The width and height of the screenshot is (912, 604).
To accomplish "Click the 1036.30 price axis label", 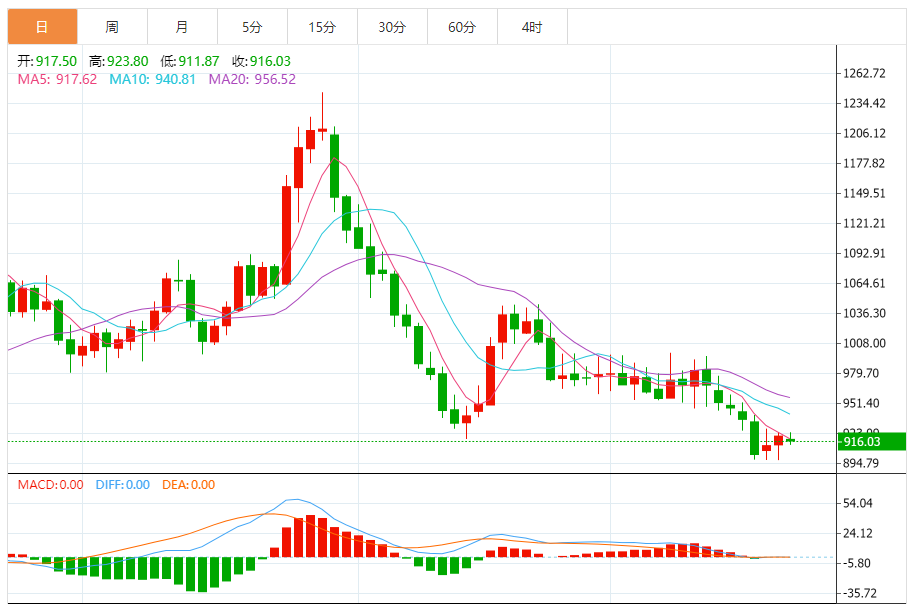I will (864, 313).
